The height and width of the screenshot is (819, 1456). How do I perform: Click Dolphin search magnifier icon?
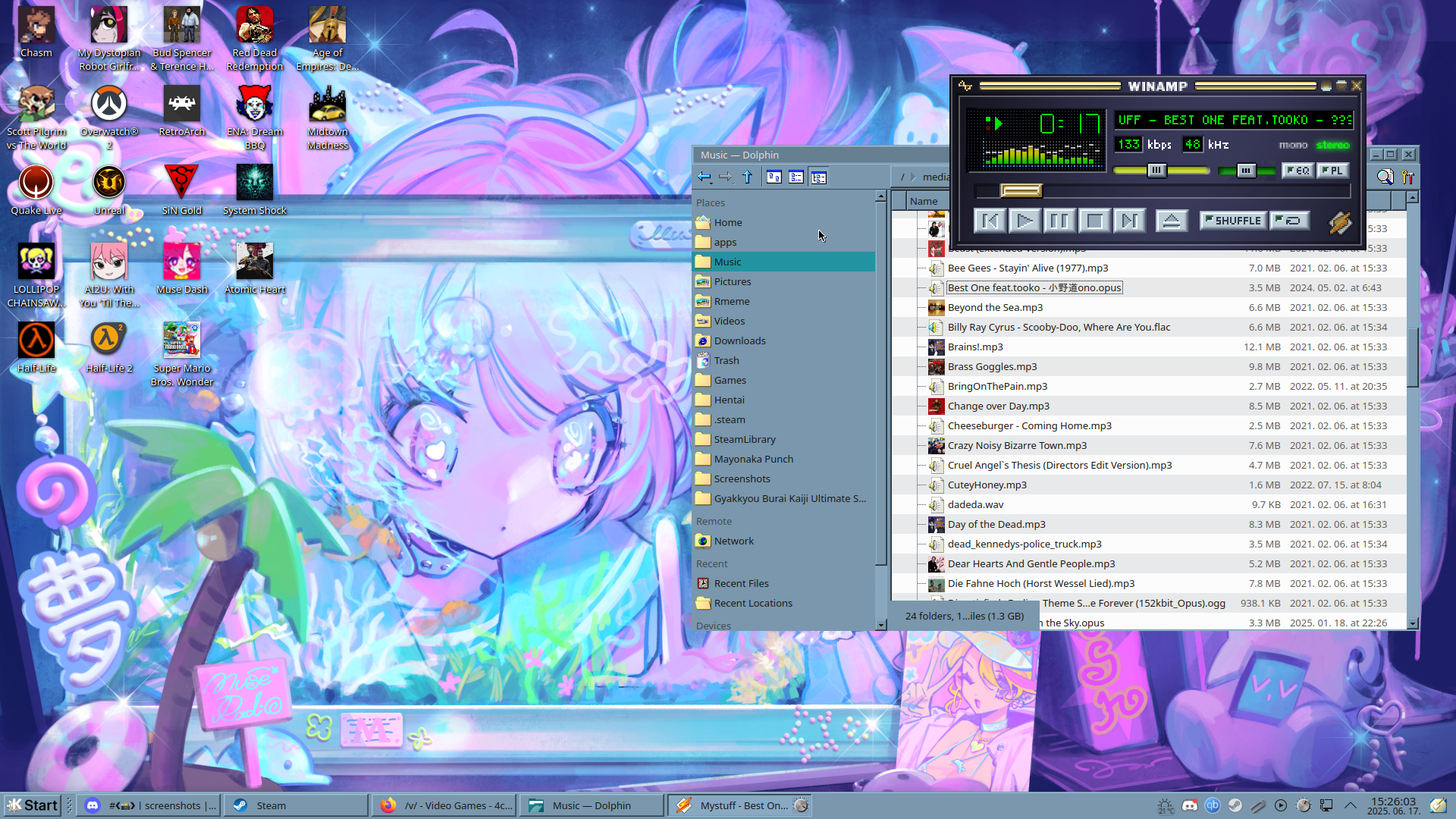(1385, 177)
